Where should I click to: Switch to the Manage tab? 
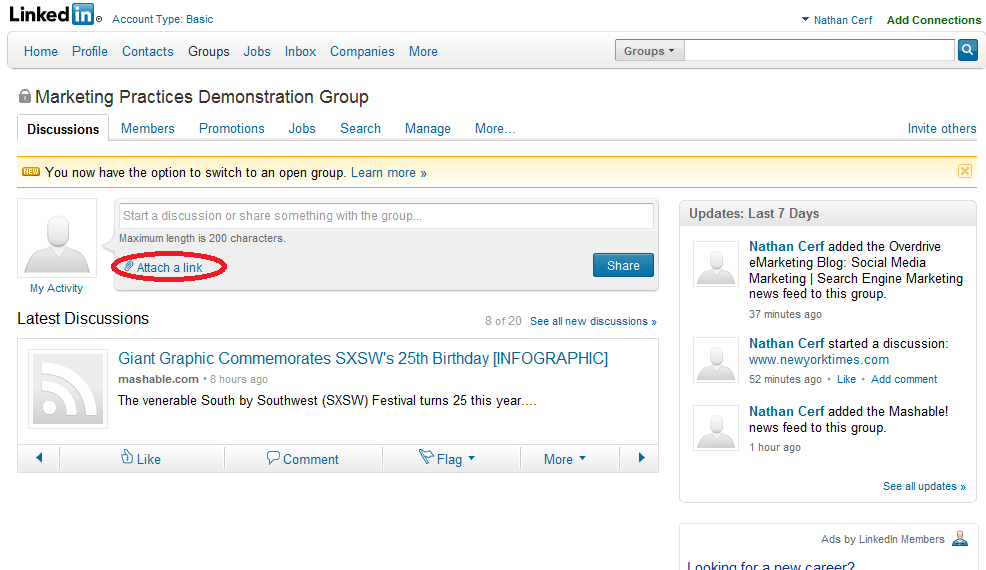pyautogui.click(x=428, y=128)
